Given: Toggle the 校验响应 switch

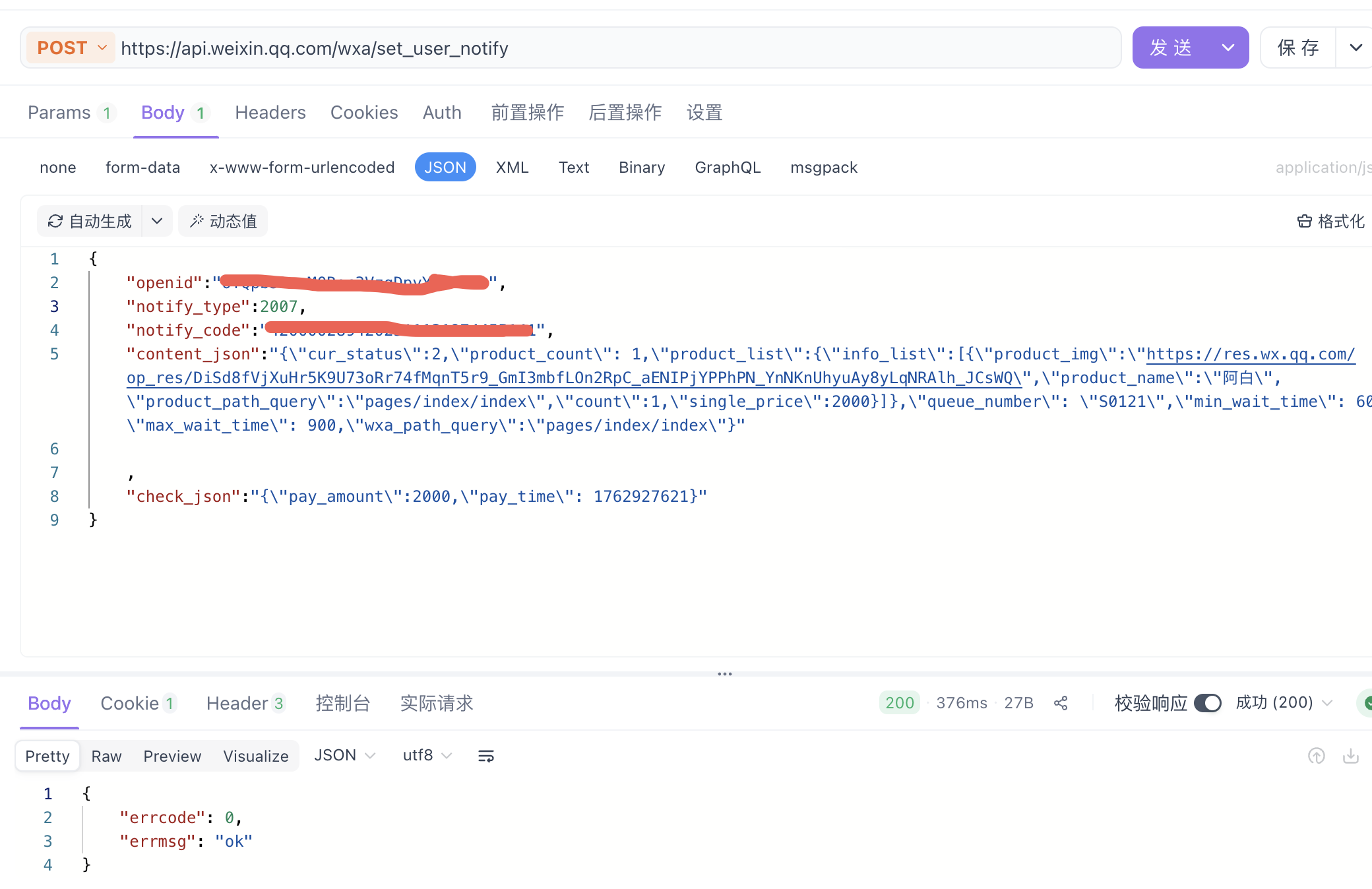Looking at the screenshot, I should 1207,703.
